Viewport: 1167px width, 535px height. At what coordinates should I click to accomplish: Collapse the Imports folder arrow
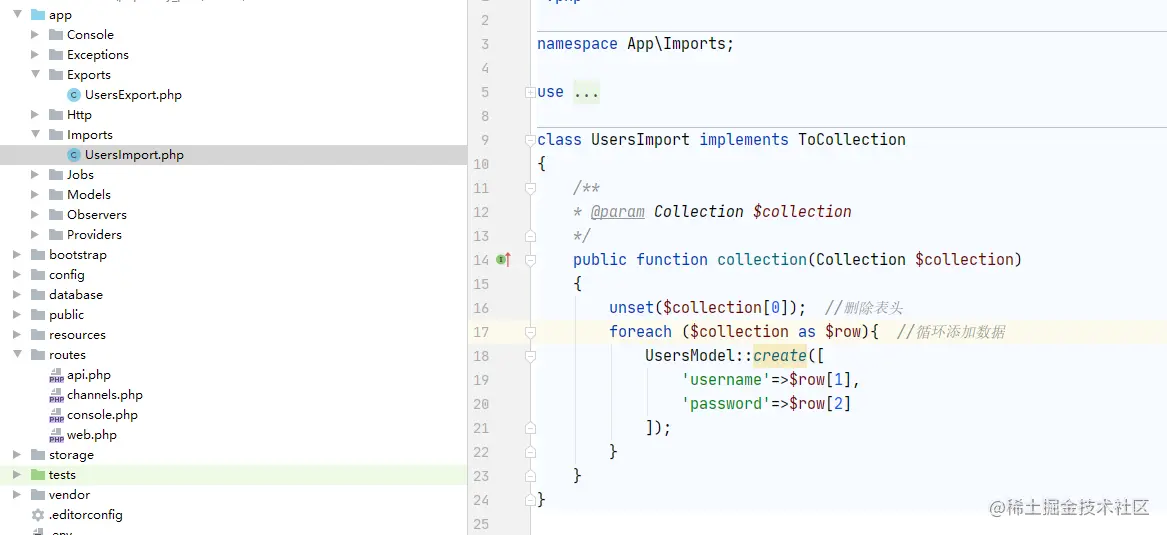tap(35, 135)
